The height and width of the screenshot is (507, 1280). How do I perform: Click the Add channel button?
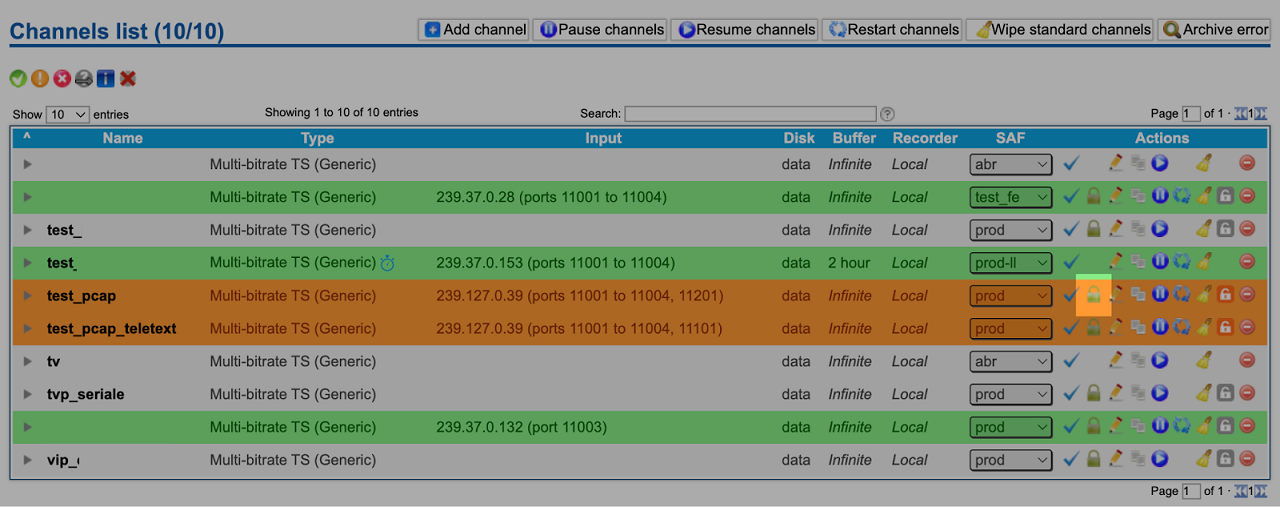pos(473,29)
